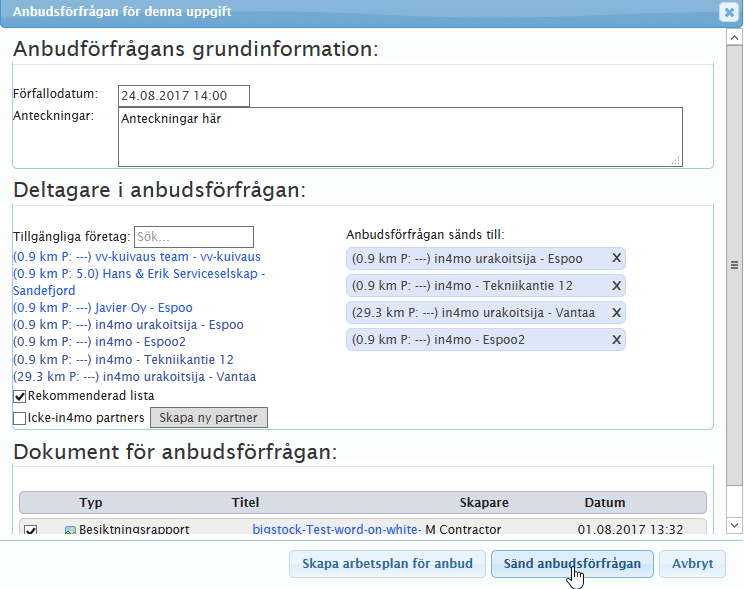Click the Besiktningsrapport document type icon

point(70,530)
